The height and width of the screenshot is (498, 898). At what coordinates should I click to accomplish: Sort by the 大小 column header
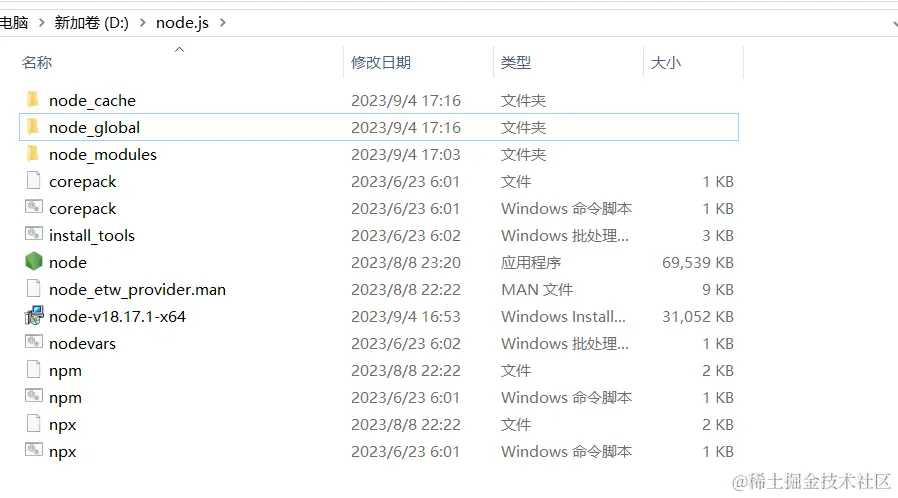pos(666,62)
